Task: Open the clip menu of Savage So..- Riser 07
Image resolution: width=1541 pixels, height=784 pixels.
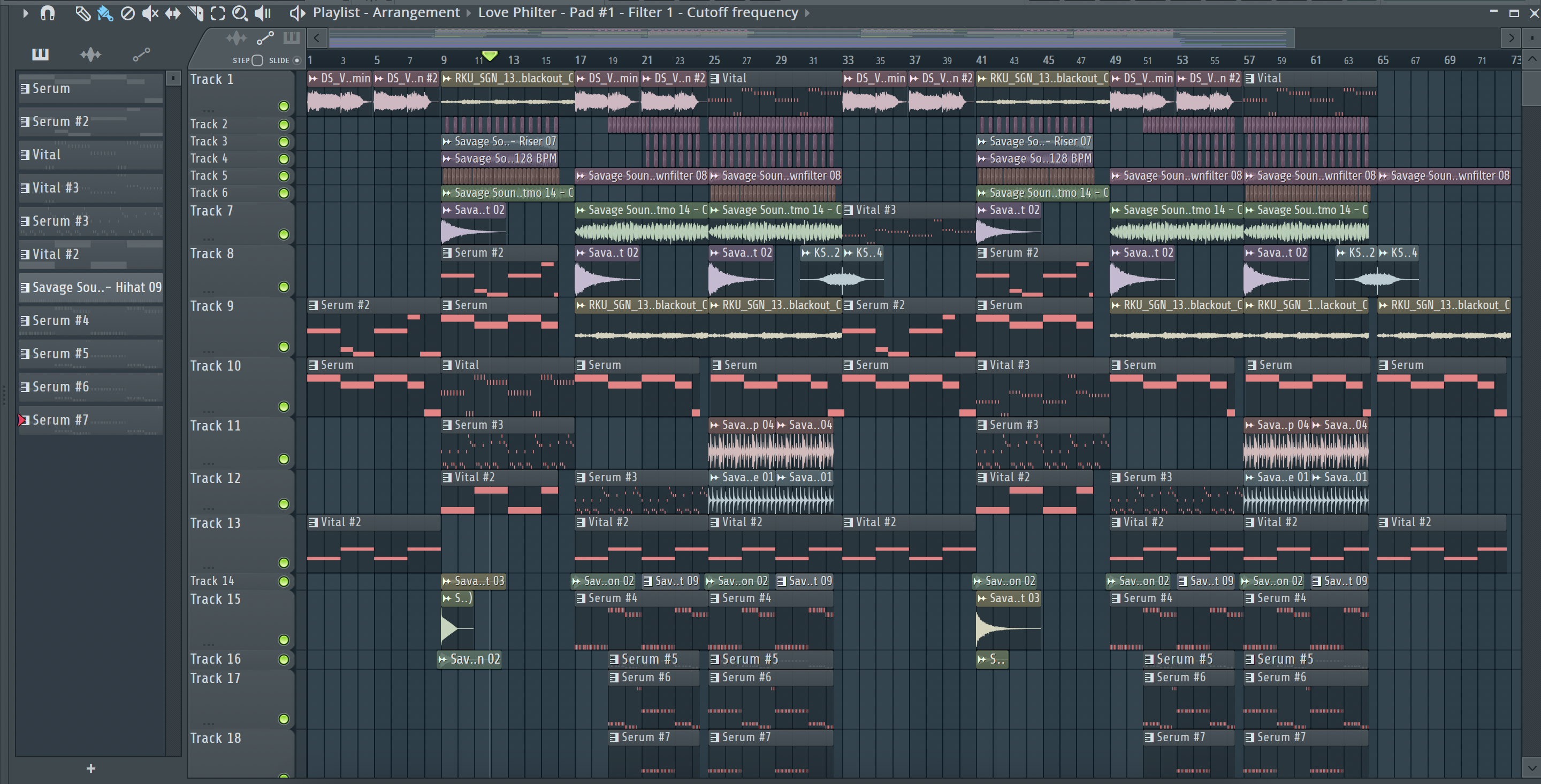Action: 446,142
